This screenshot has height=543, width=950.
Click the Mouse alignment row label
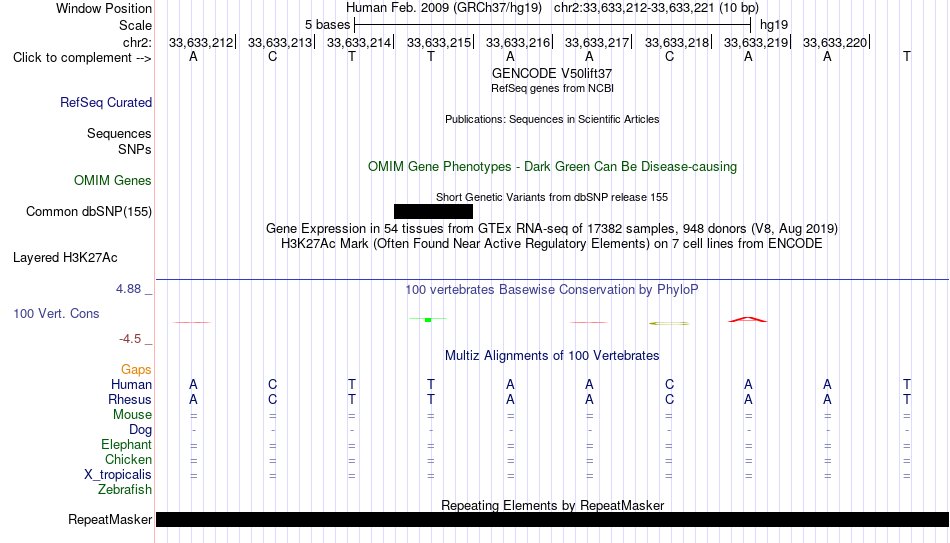click(x=132, y=415)
